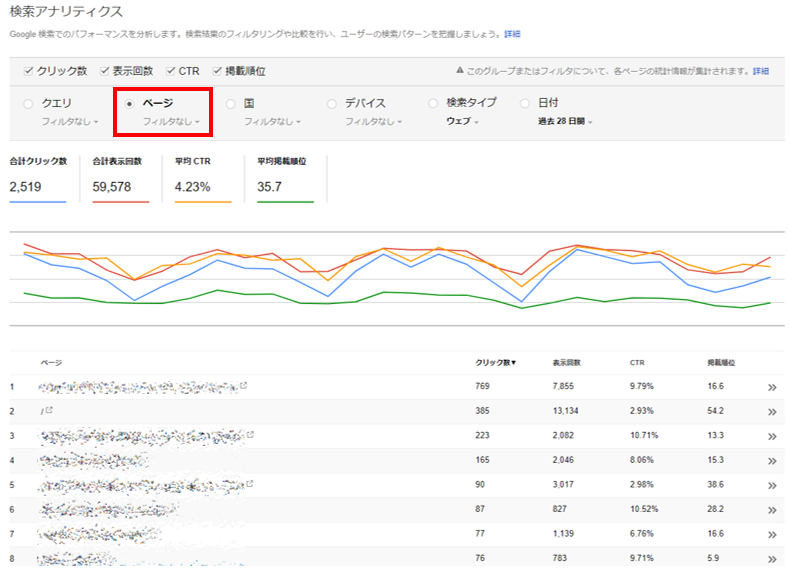This screenshot has width=789, height=570.
Task: Sort table by 掲載順位 column header
Action: pos(721,362)
